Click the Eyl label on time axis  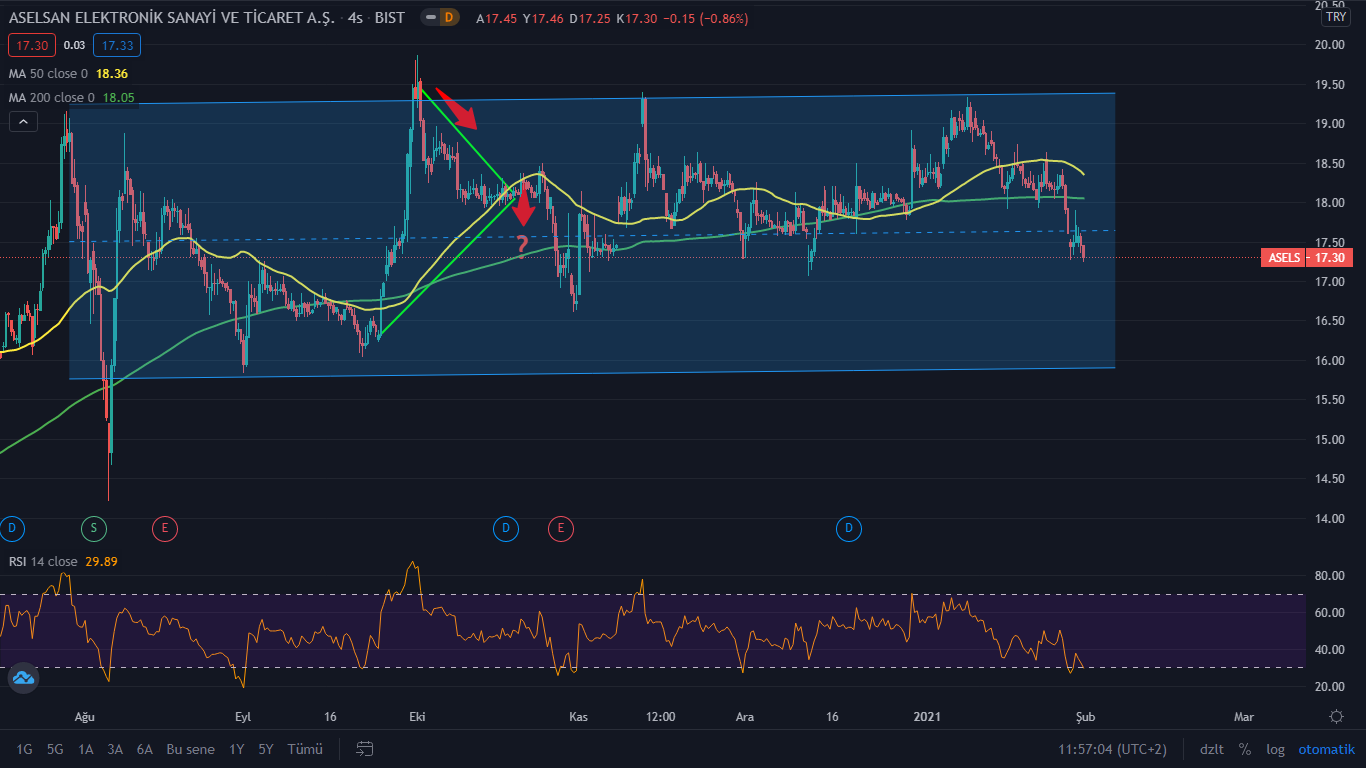[x=243, y=717]
